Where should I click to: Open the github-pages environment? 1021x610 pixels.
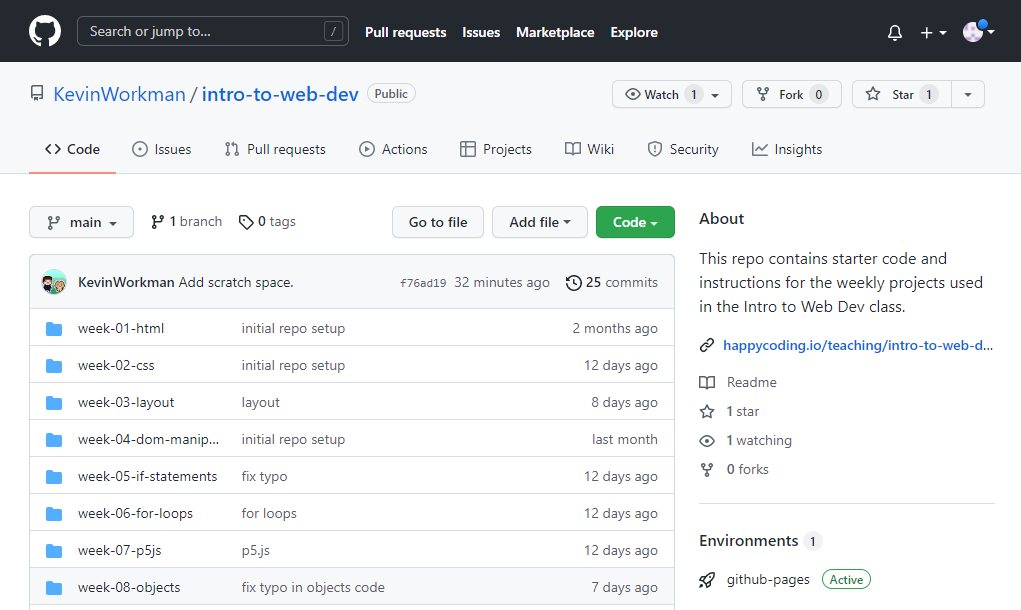coord(768,579)
